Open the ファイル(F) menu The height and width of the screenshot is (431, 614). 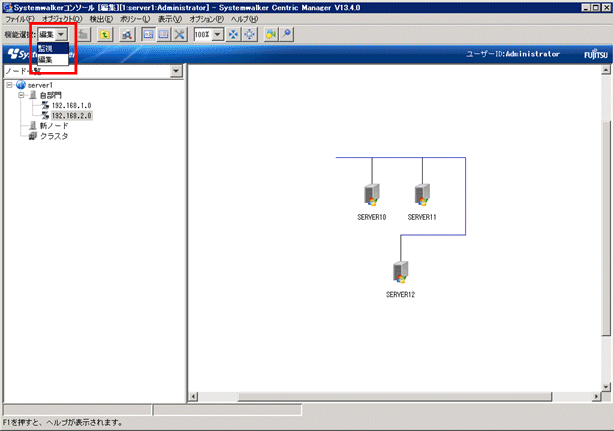(19, 19)
